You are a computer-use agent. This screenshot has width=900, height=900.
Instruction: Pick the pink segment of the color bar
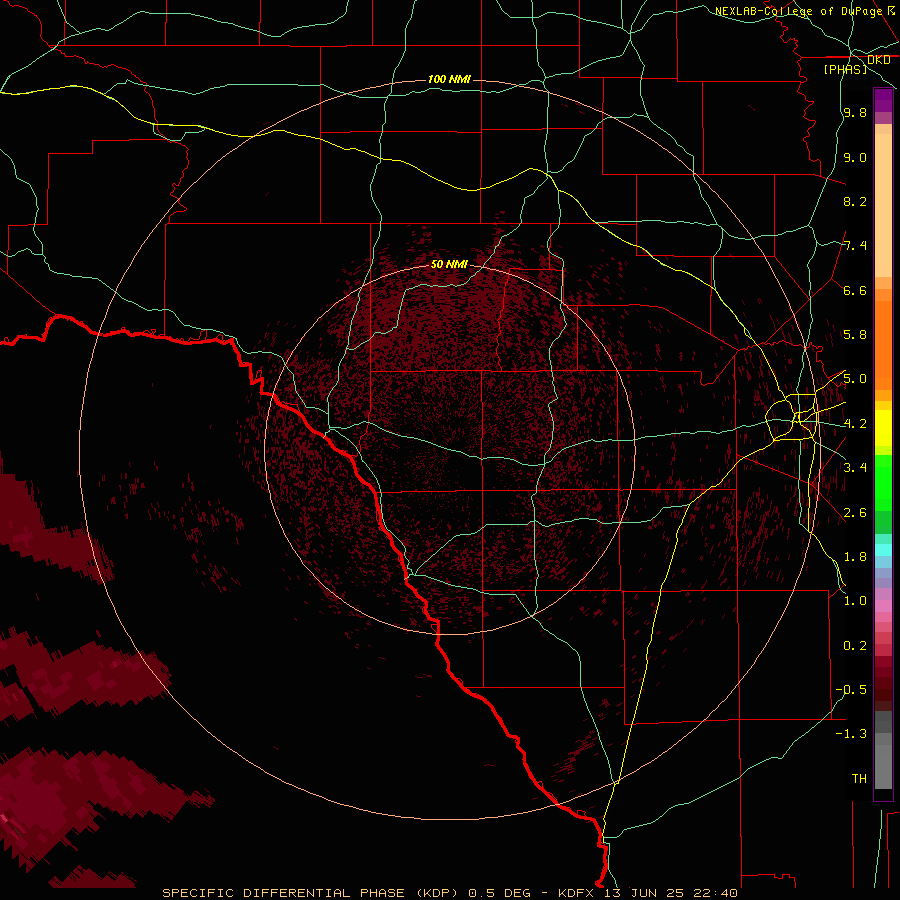pos(883,606)
